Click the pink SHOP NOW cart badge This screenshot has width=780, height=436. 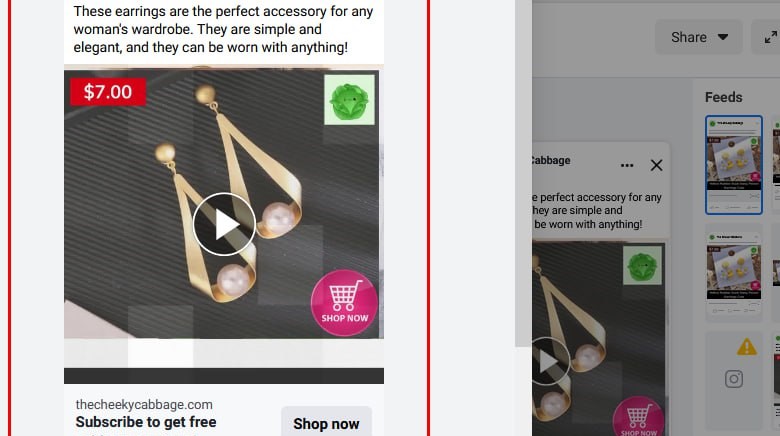(344, 303)
